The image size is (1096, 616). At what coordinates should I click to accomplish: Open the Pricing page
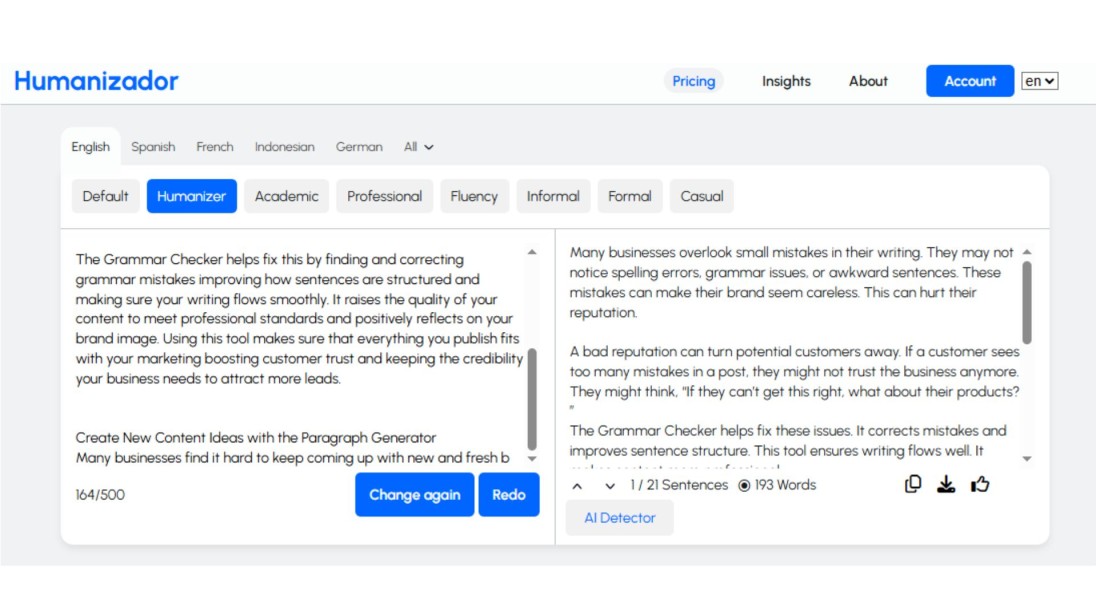point(693,81)
